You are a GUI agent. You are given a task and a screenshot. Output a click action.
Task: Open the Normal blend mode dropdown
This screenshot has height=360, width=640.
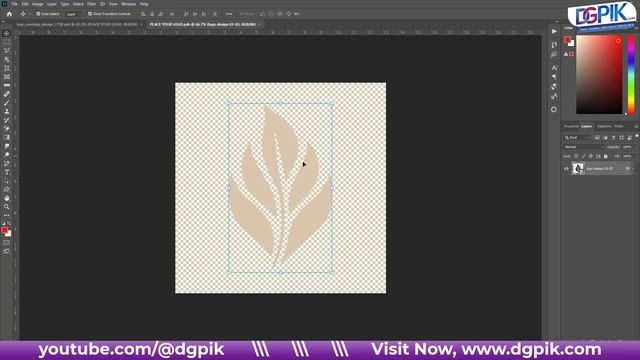point(583,147)
